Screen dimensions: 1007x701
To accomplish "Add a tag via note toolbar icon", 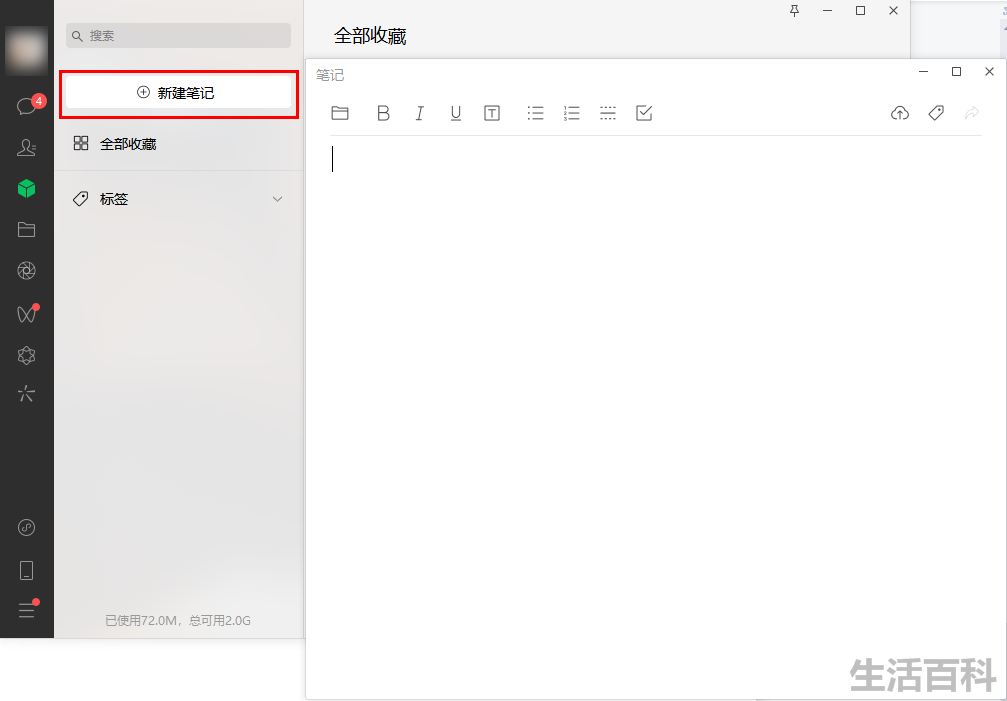I will pos(936,113).
